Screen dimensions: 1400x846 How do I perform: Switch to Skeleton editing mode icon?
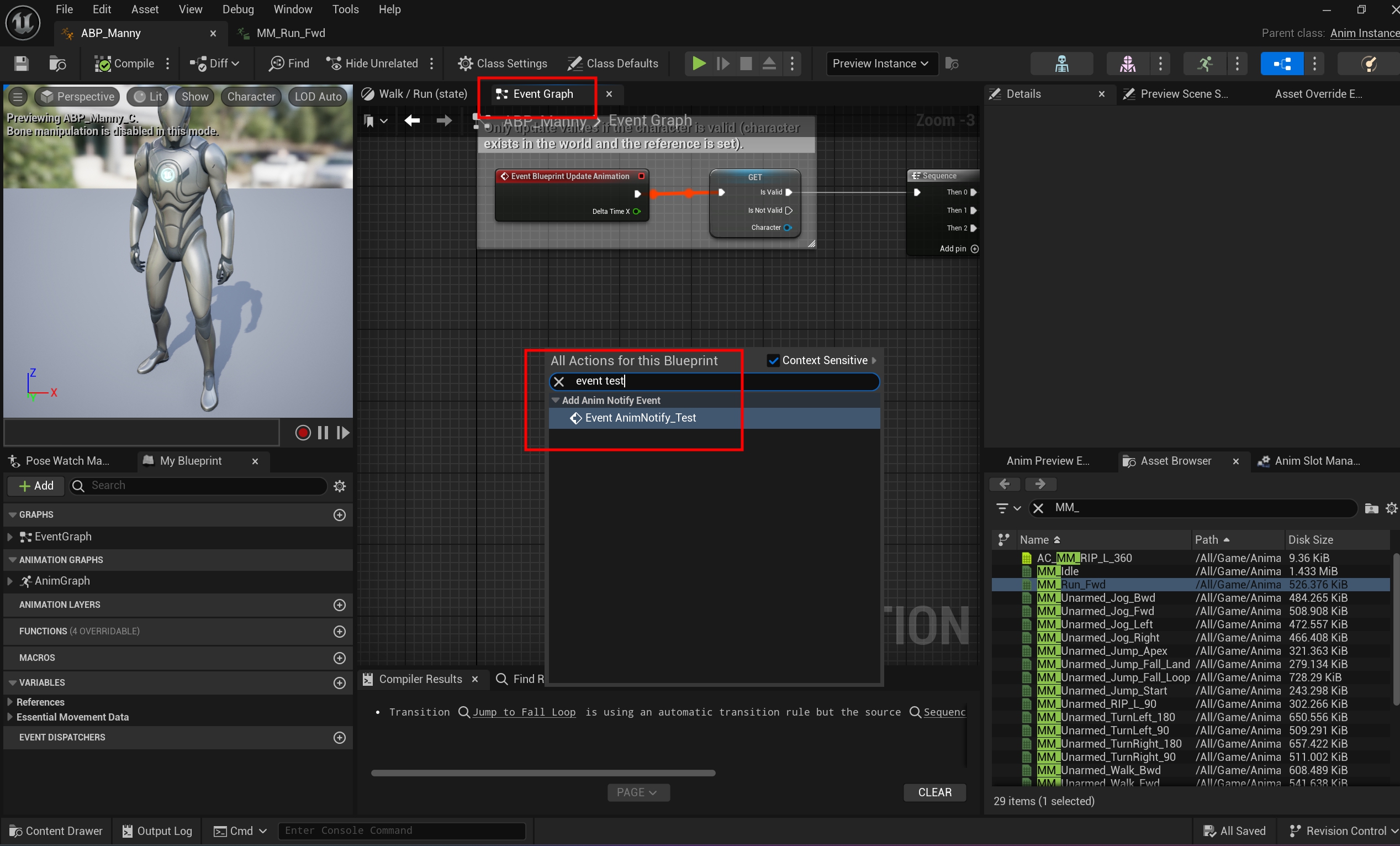point(1061,63)
